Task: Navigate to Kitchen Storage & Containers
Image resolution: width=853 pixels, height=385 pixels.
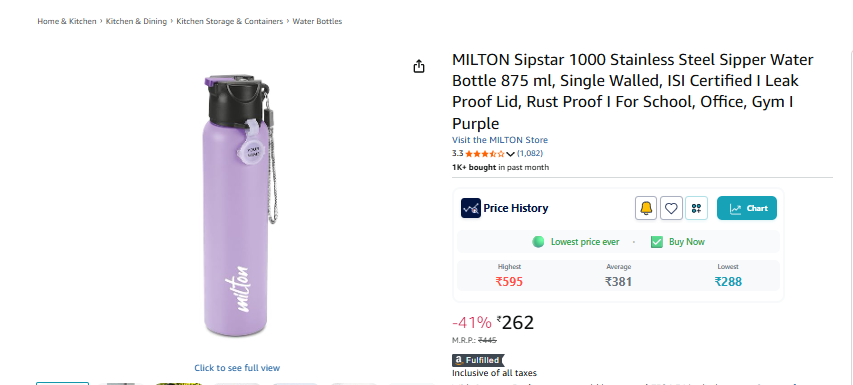Action: tap(230, 21)
